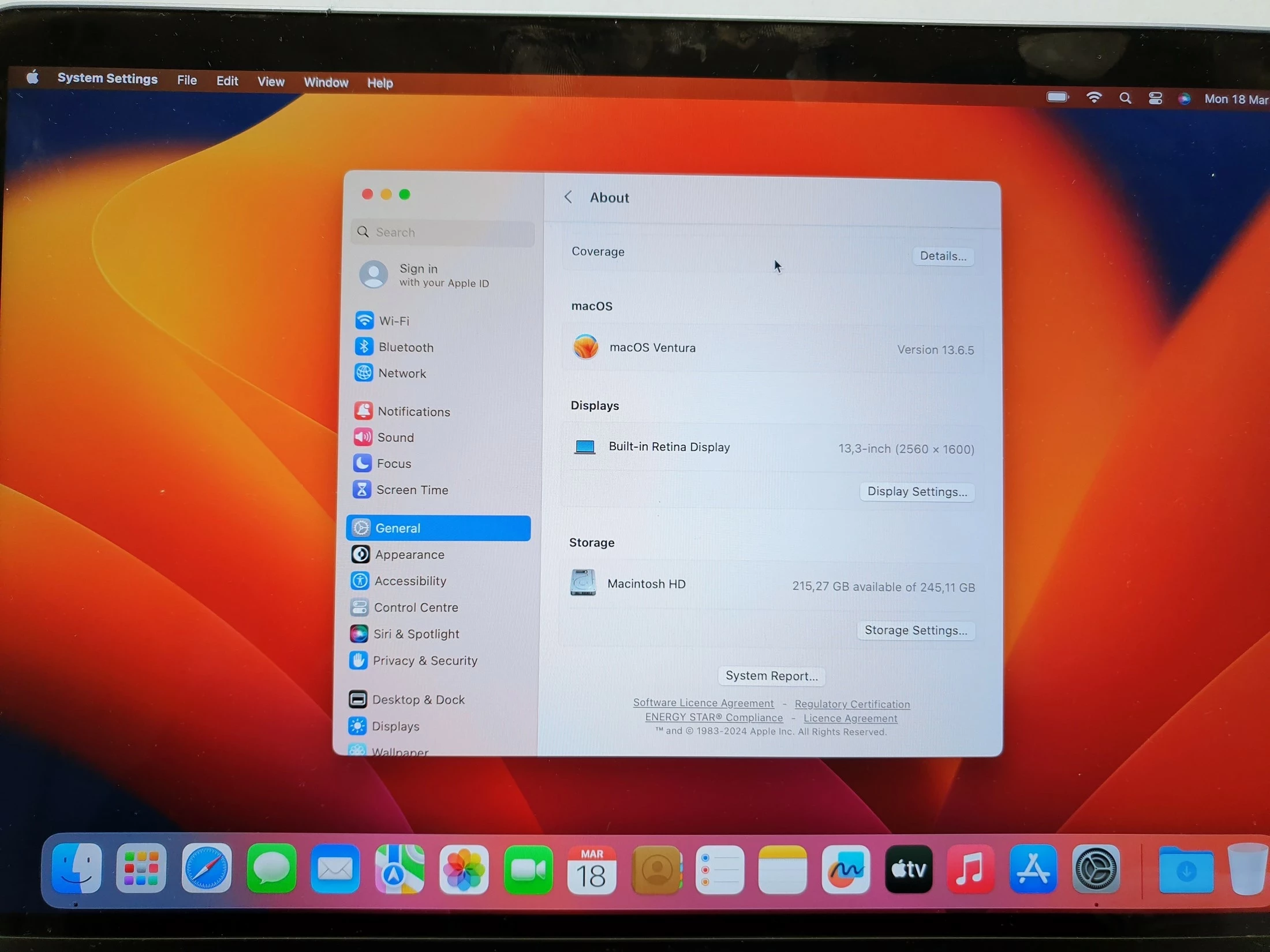The width and height of the screenshot is (1270, 952).
Task: Select Siri & Spotlight in sidebar
Action: click(436, 634)
